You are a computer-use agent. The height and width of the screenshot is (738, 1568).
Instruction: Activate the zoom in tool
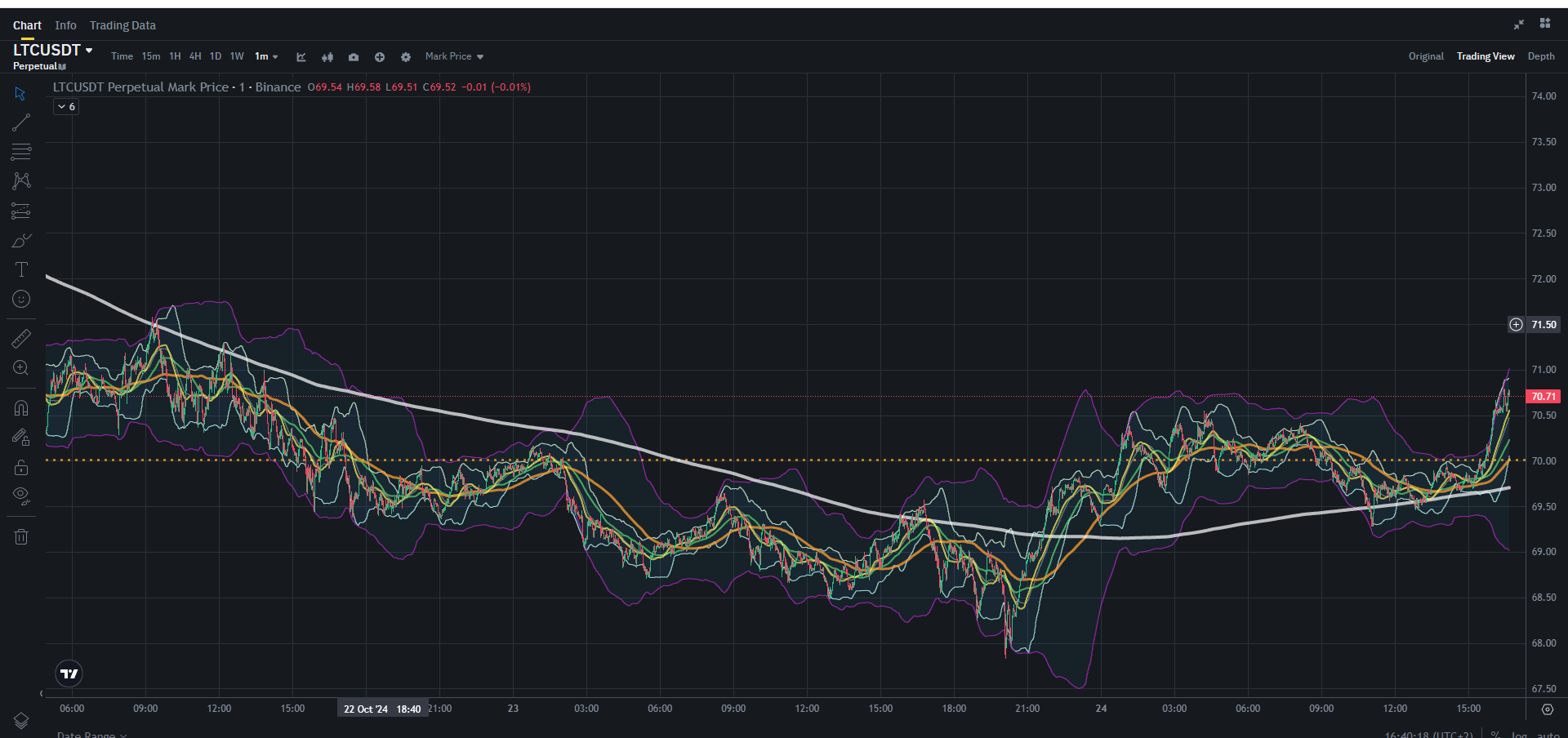coord(21,368)
